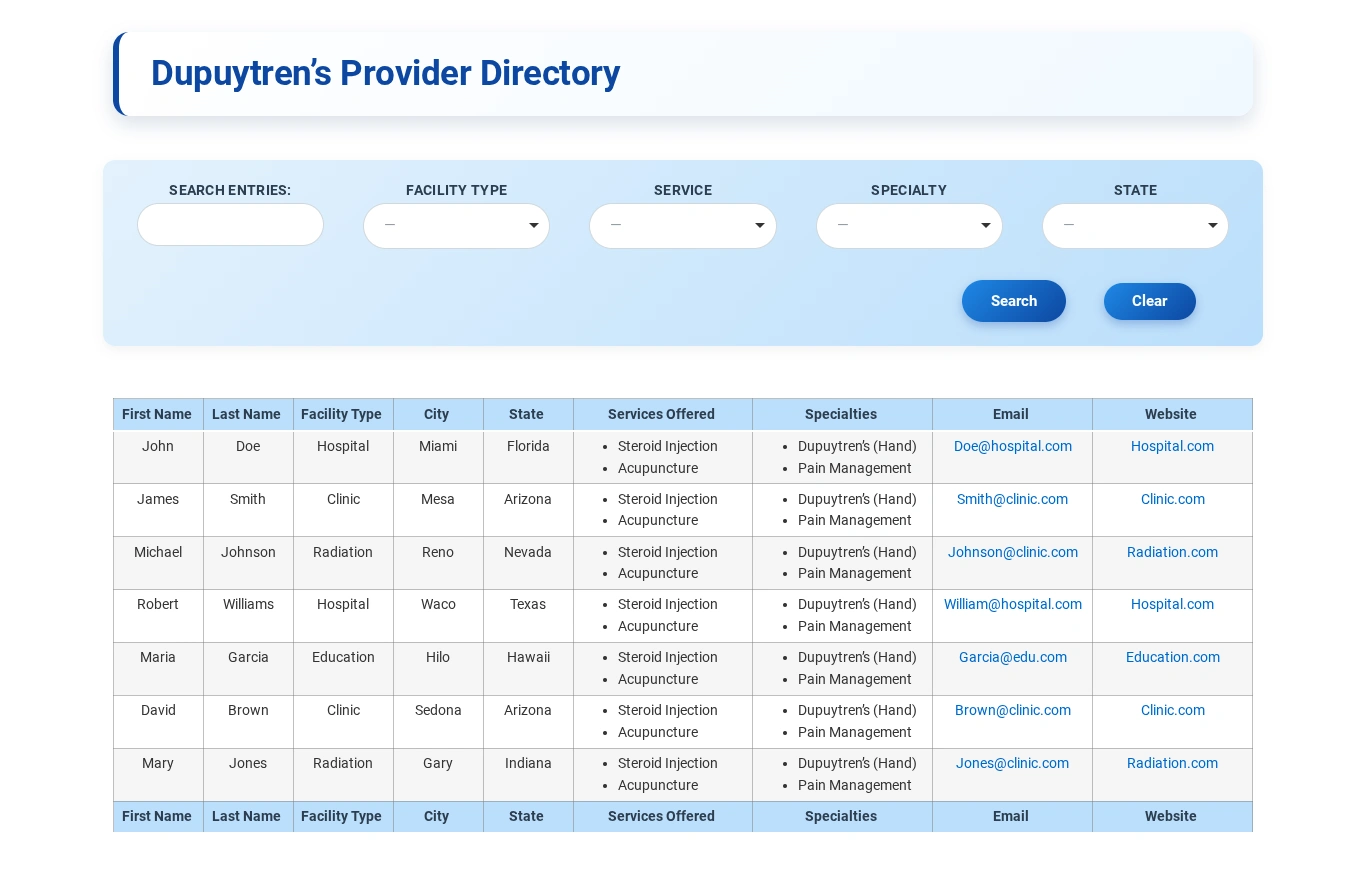Click the Johnson@clinic.com email link
Image resolution: width=1366 pixels, height=882 pixels.
tap(1013, 552)
